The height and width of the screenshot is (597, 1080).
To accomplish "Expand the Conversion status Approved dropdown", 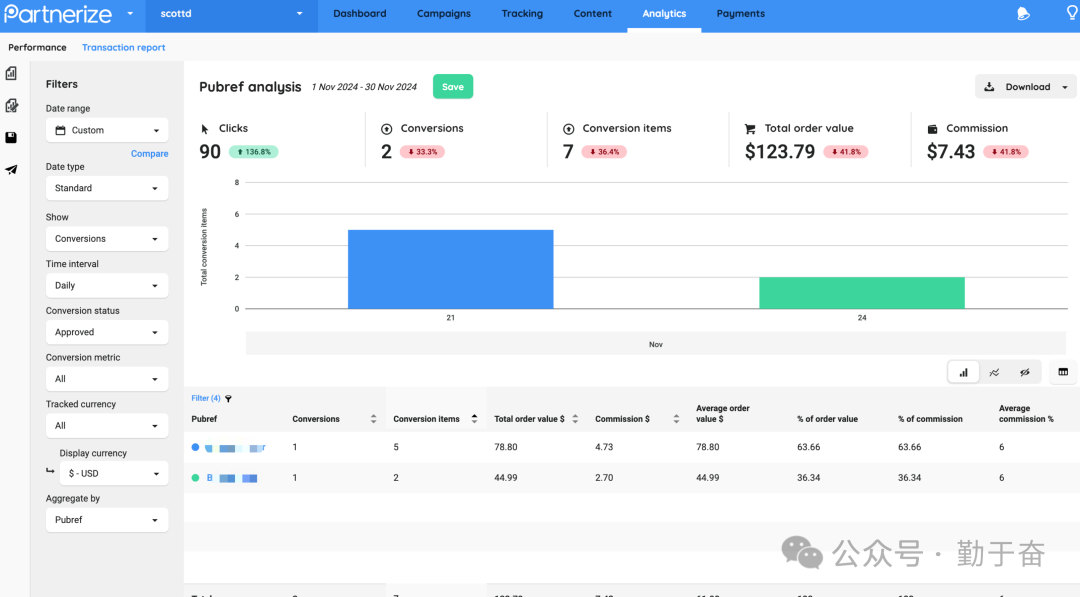I will 107,332.
